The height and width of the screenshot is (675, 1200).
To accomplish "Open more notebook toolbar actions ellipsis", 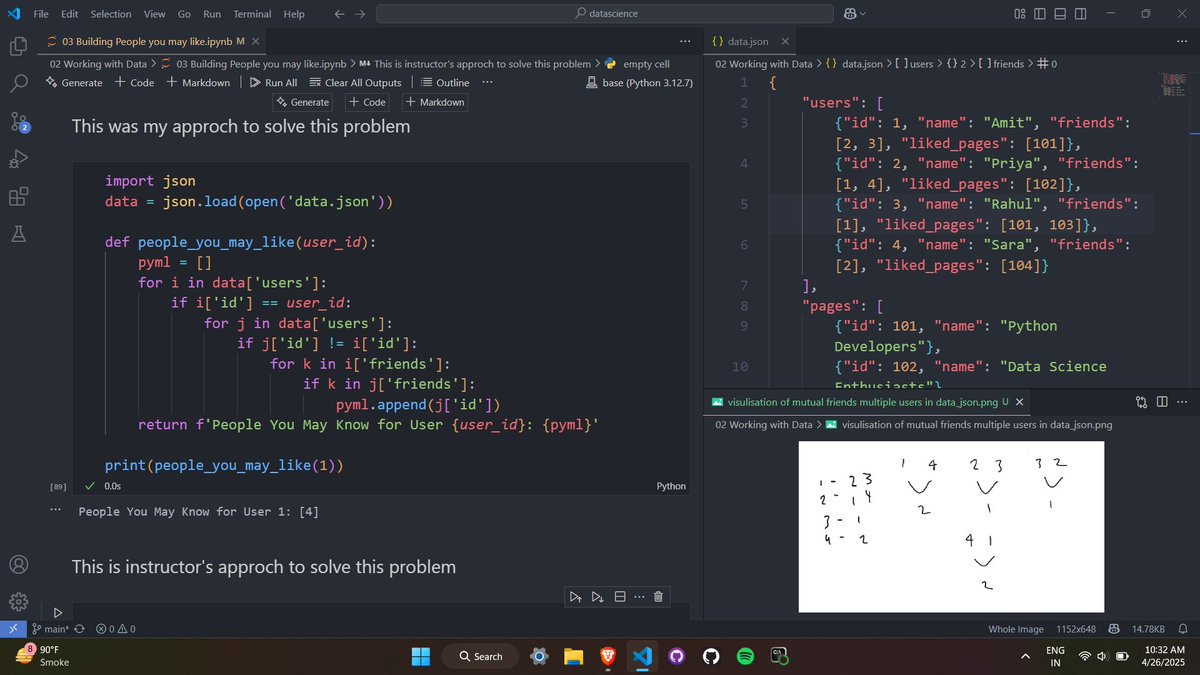I will tap(487, 83).
